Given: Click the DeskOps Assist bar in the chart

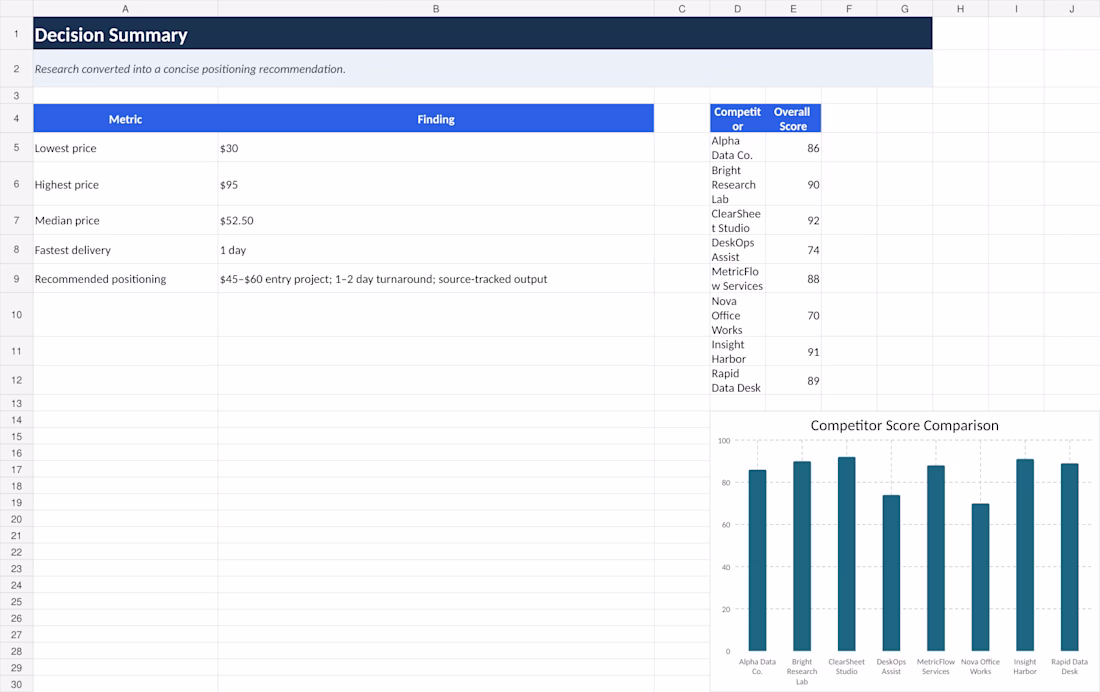Looking at the screenshot, I should (891, 573).
